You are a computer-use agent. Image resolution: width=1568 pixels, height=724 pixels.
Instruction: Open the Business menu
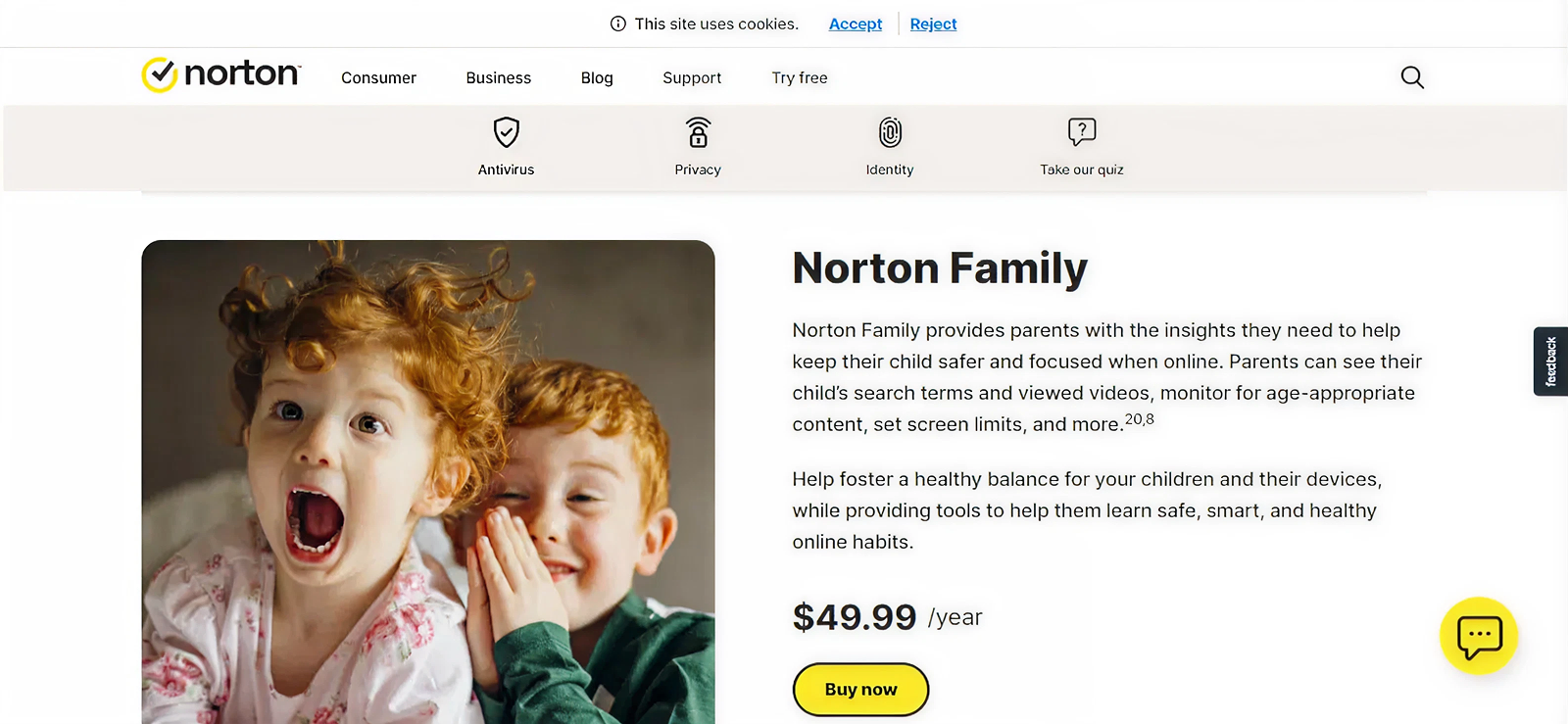[498, 78]
